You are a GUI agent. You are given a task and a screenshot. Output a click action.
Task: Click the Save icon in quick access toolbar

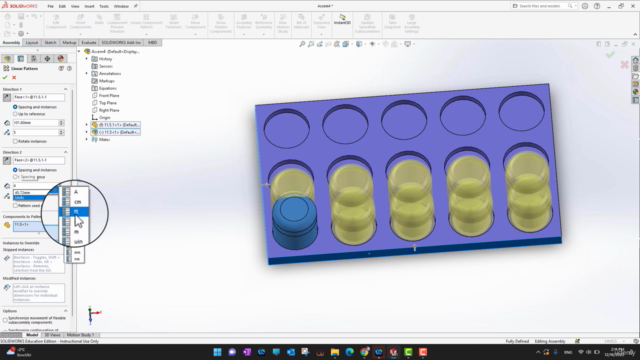21,16
